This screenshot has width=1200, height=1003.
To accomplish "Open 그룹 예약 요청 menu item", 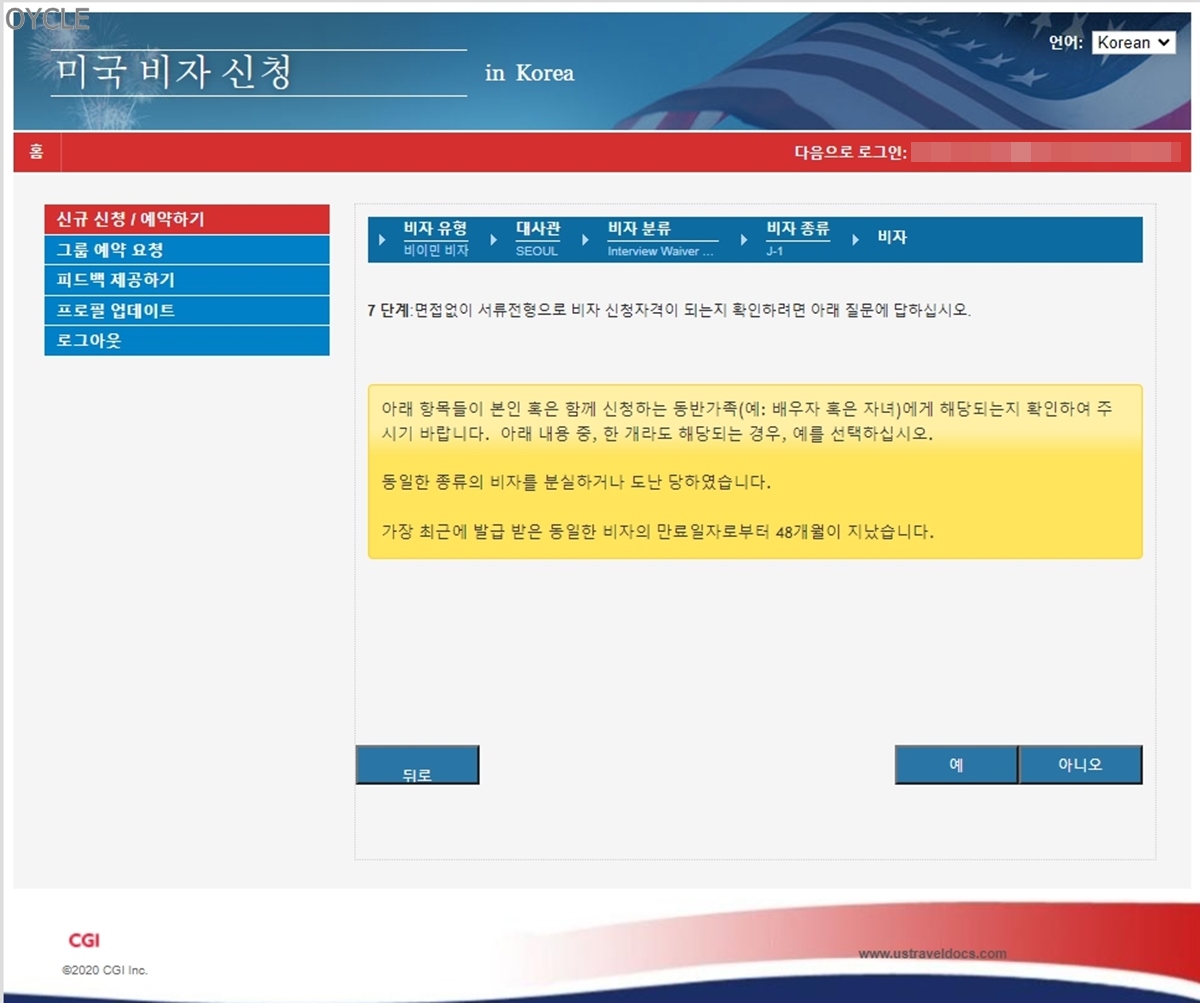I will click(x=187, y=250).
